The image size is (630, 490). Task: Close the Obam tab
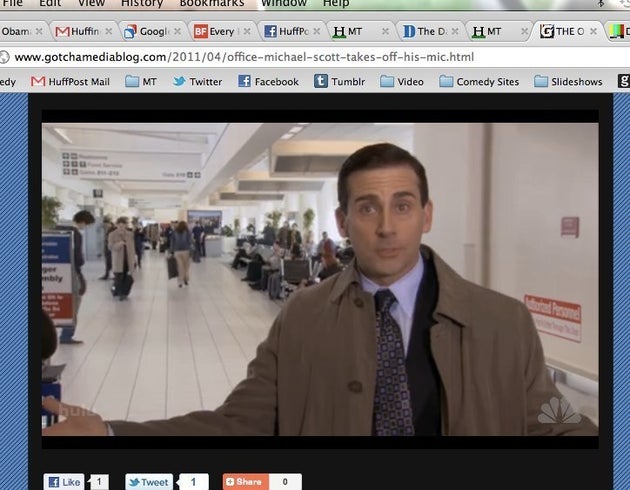tap(39, 31)
